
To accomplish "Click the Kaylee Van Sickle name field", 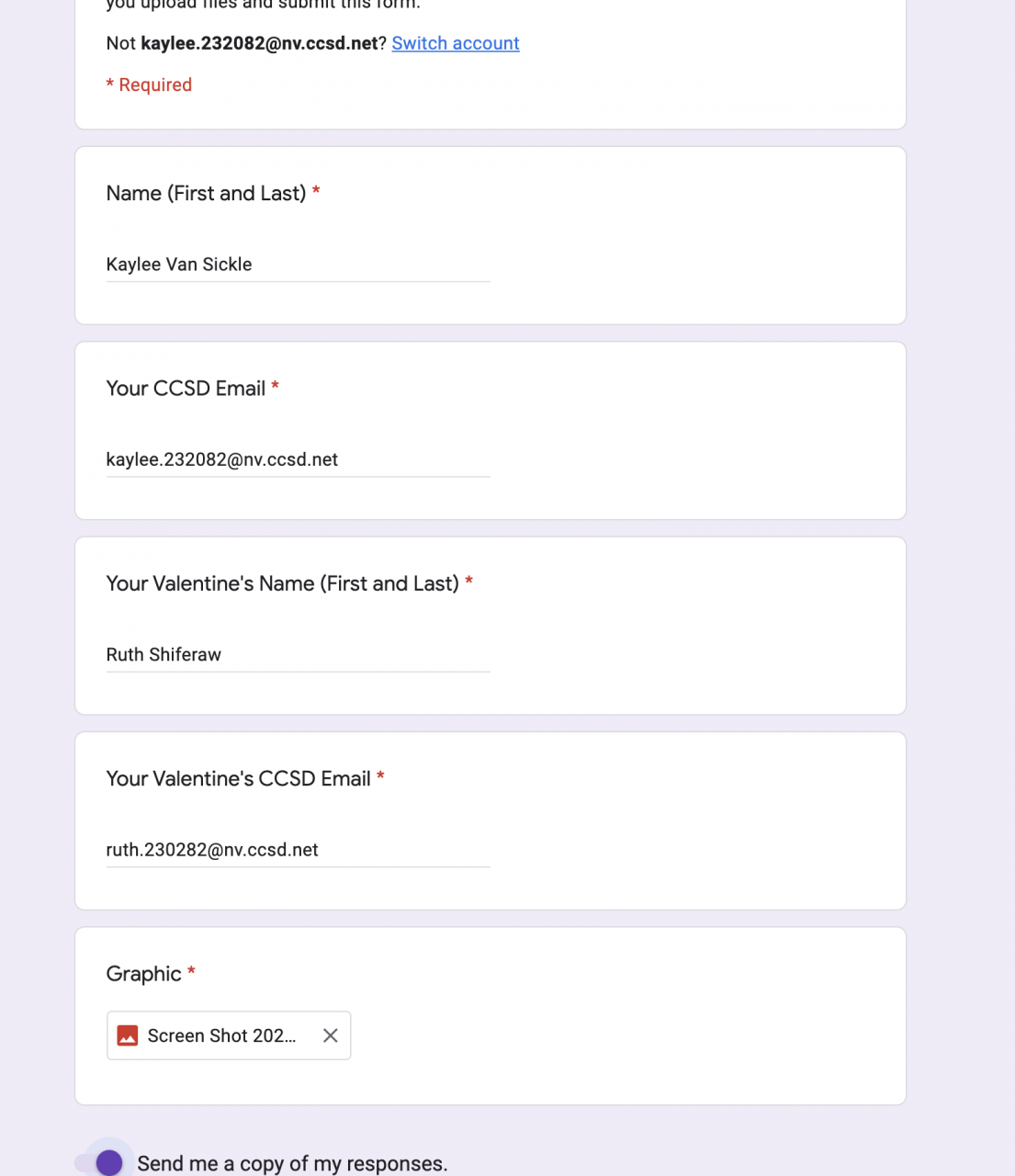I will pyautogui.click(x=298, y=265).
